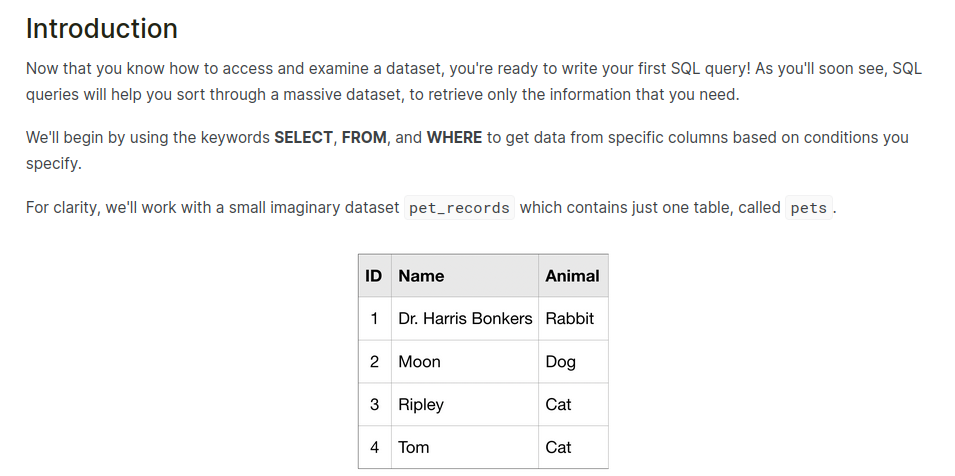
Task: Click the Animal column header
Action: coord(572,276)
